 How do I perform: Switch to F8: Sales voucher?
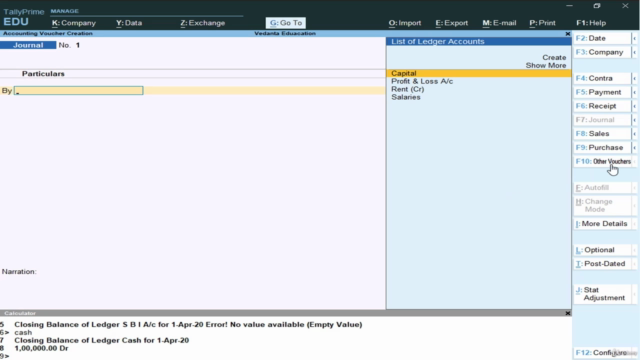[602, 134]
